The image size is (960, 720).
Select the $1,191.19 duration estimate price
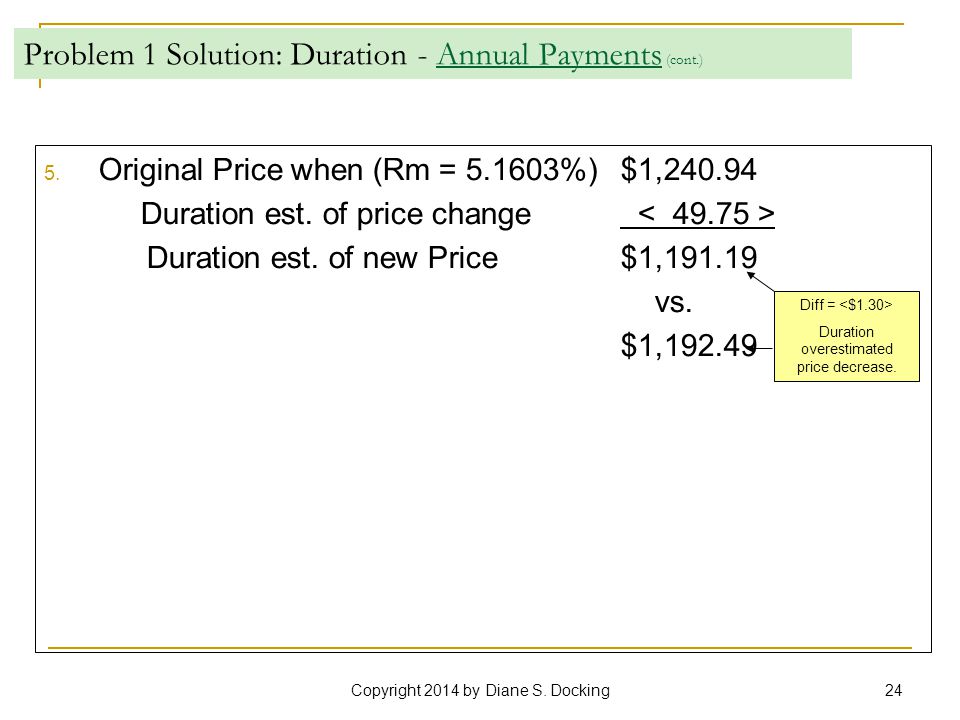point(689,258)
